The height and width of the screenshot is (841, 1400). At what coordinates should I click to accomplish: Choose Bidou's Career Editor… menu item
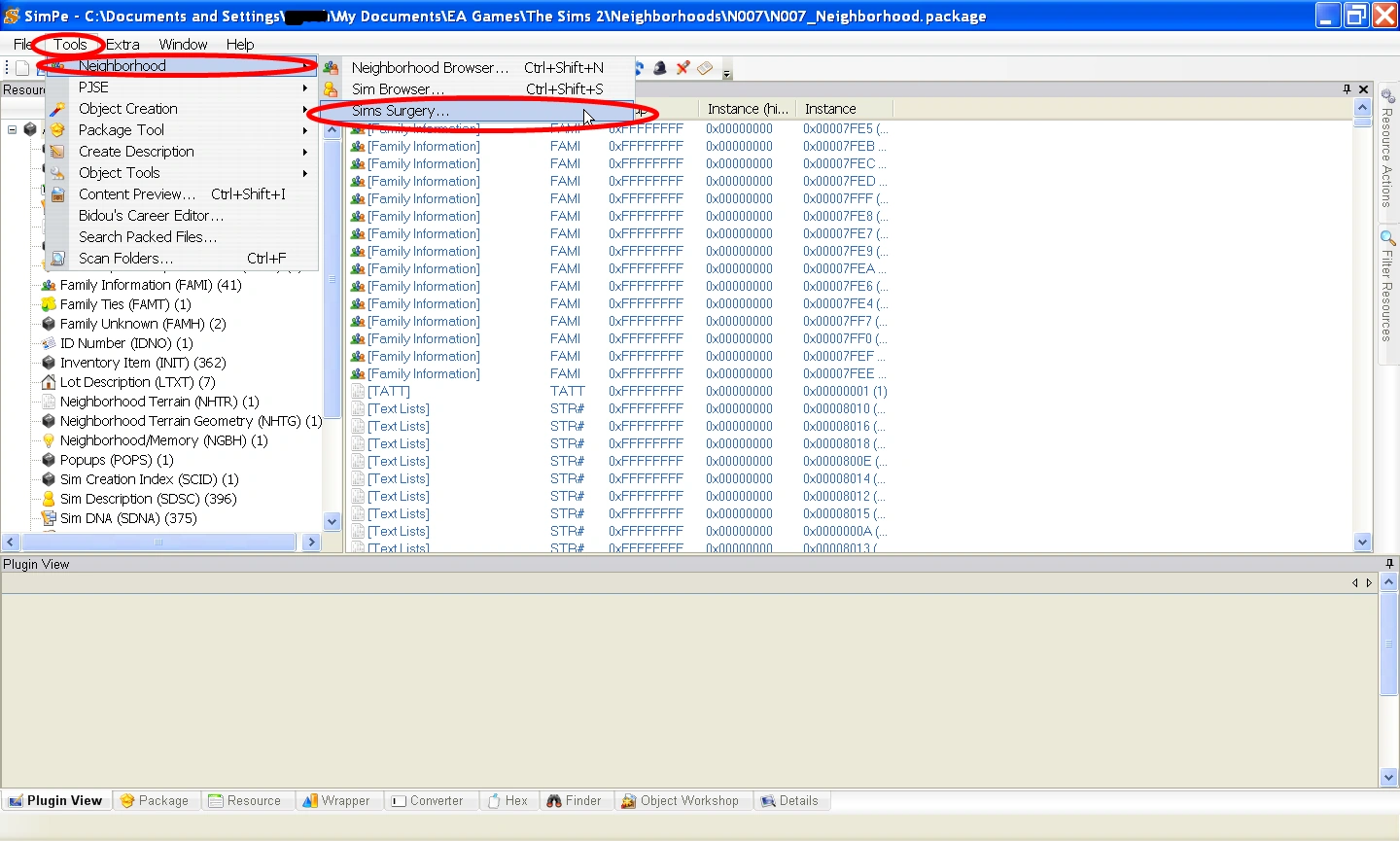pos(182,216)
